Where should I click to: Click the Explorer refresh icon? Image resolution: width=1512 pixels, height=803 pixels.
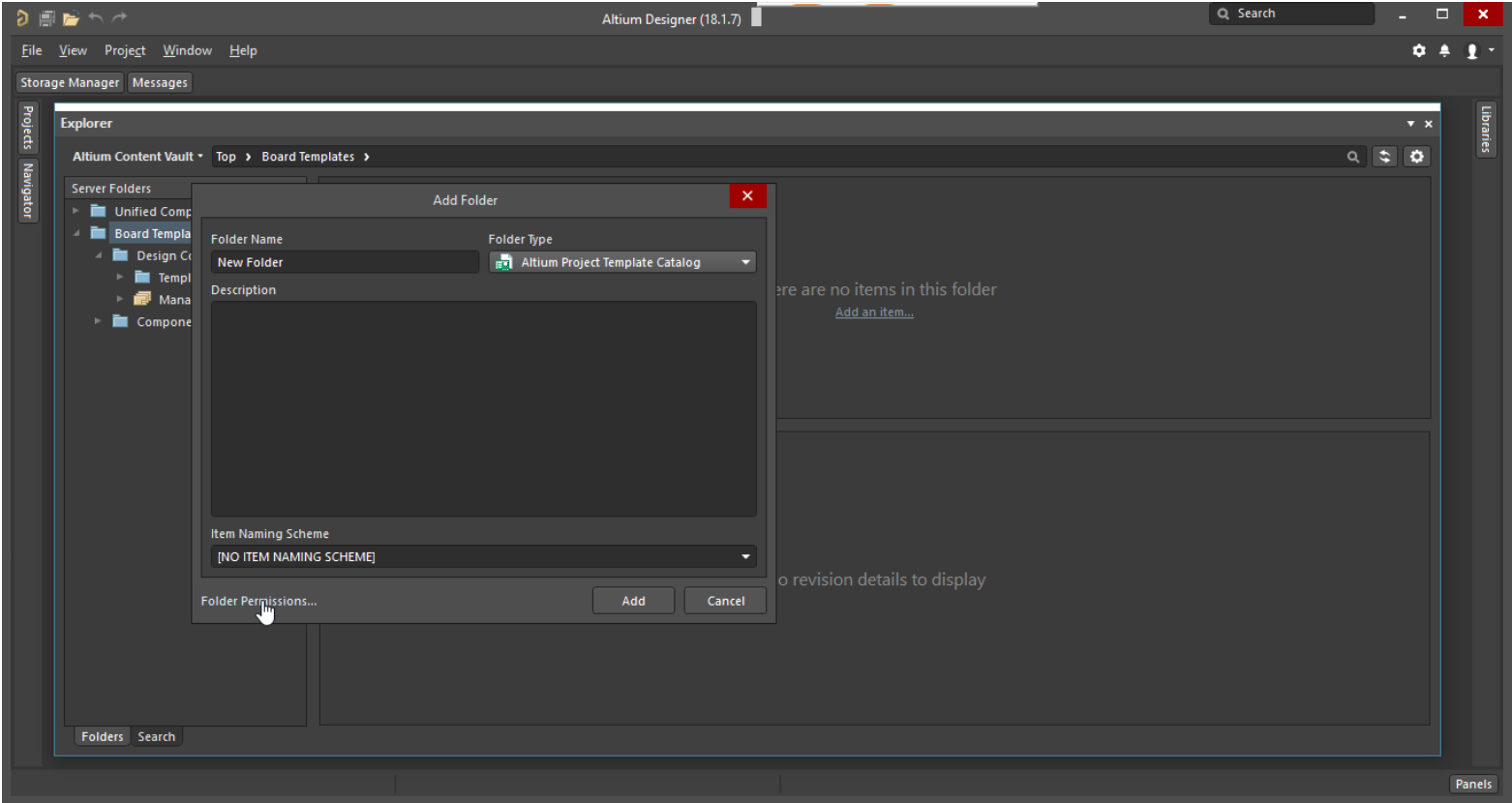[1385, 157]
